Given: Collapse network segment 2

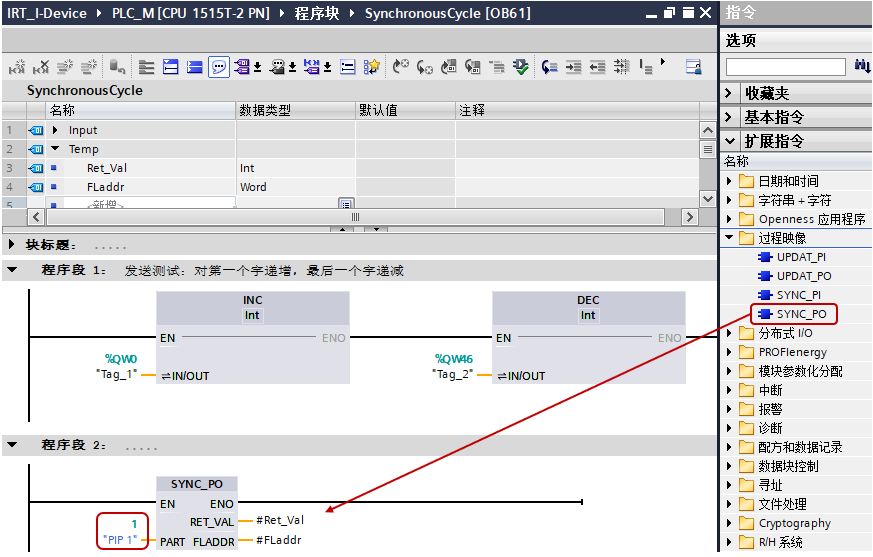Looking at the screenshot, I should (x=12, y=445).
